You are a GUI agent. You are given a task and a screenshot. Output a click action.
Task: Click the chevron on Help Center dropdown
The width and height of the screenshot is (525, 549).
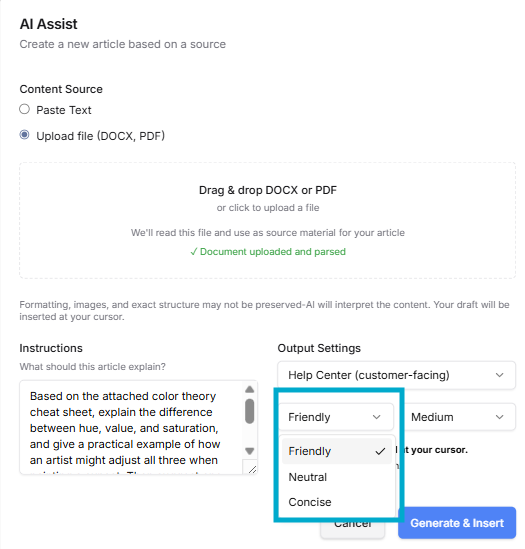pos(499,375)
